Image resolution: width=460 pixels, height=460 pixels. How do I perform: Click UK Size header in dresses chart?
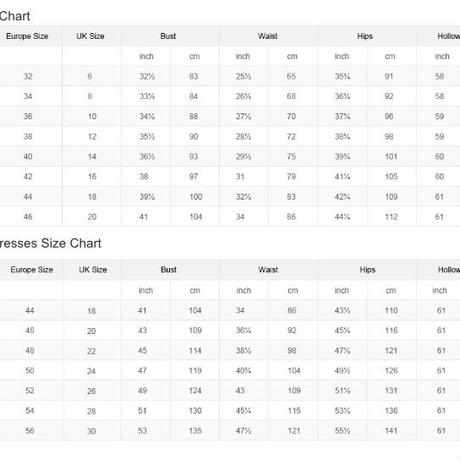click(x=93, y=270)
